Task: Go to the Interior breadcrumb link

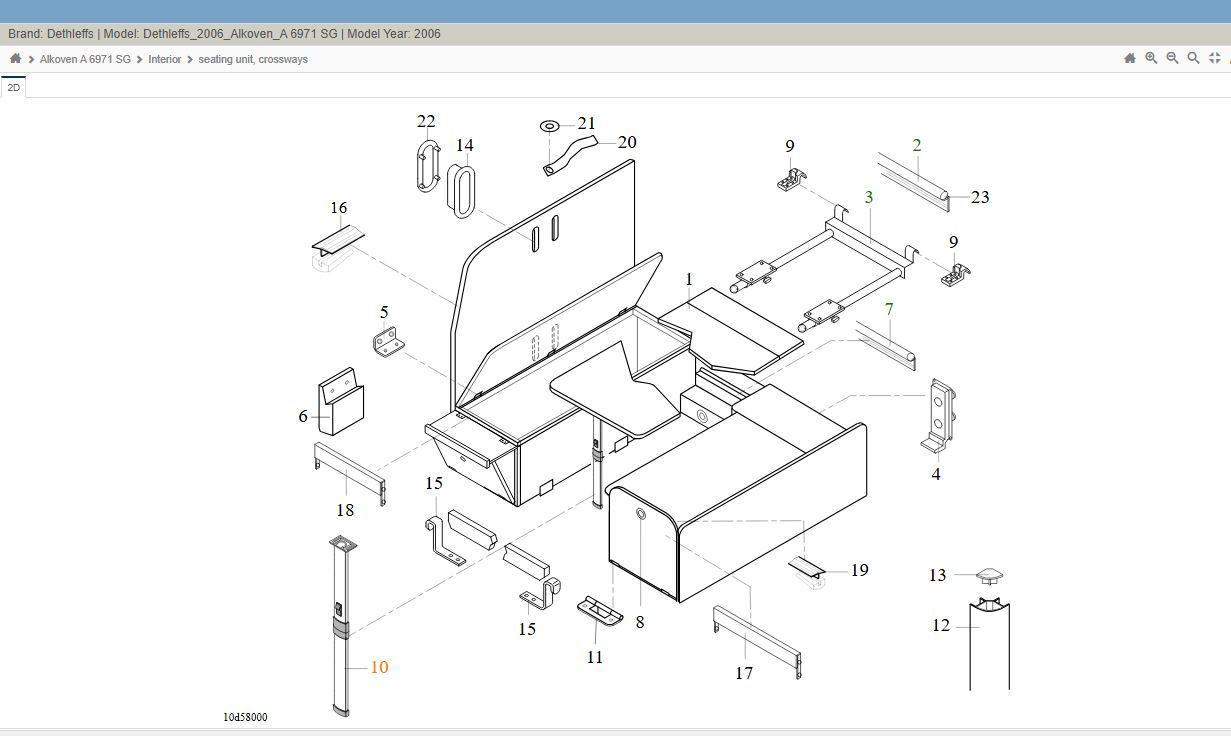Action: pos(165,59)
